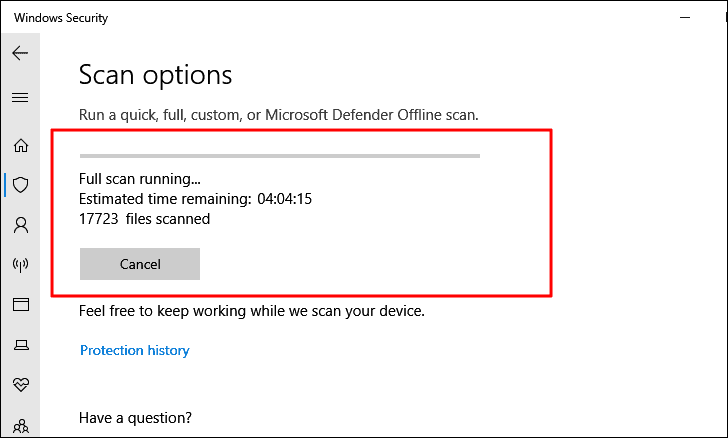
Task: Open the Protection history link
Action: pyautogui.click(x=135, y=350)
